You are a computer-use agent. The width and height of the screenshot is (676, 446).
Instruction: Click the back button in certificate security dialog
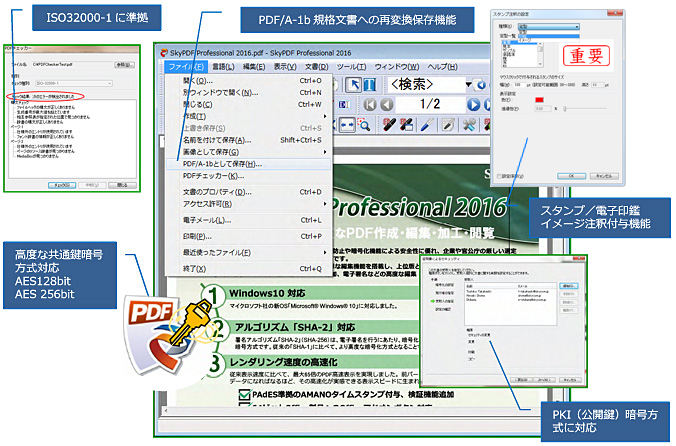pos(521,380)
